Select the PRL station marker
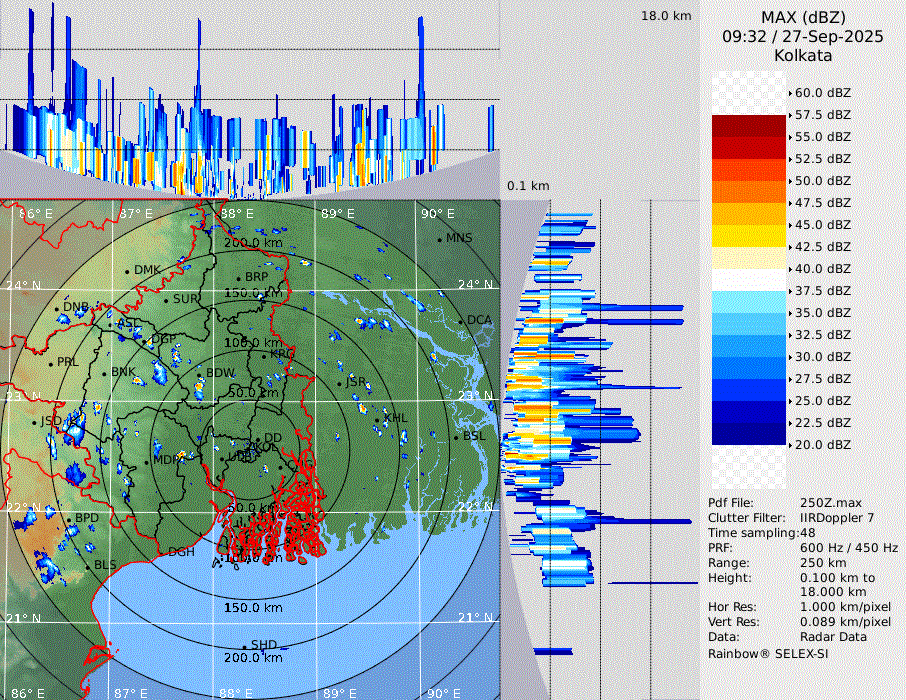906x700 pixels. (51, 363)
